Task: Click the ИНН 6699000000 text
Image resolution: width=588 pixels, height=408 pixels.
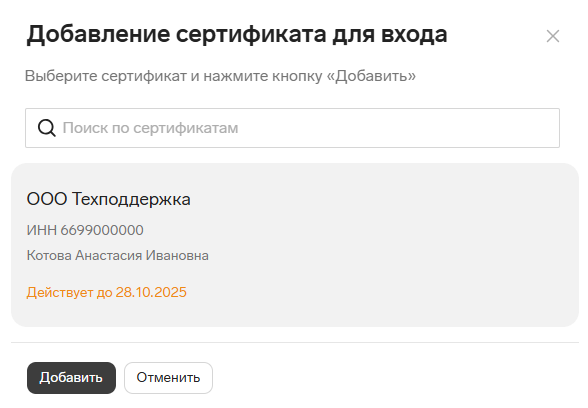Action: click(x=85, y=230)
